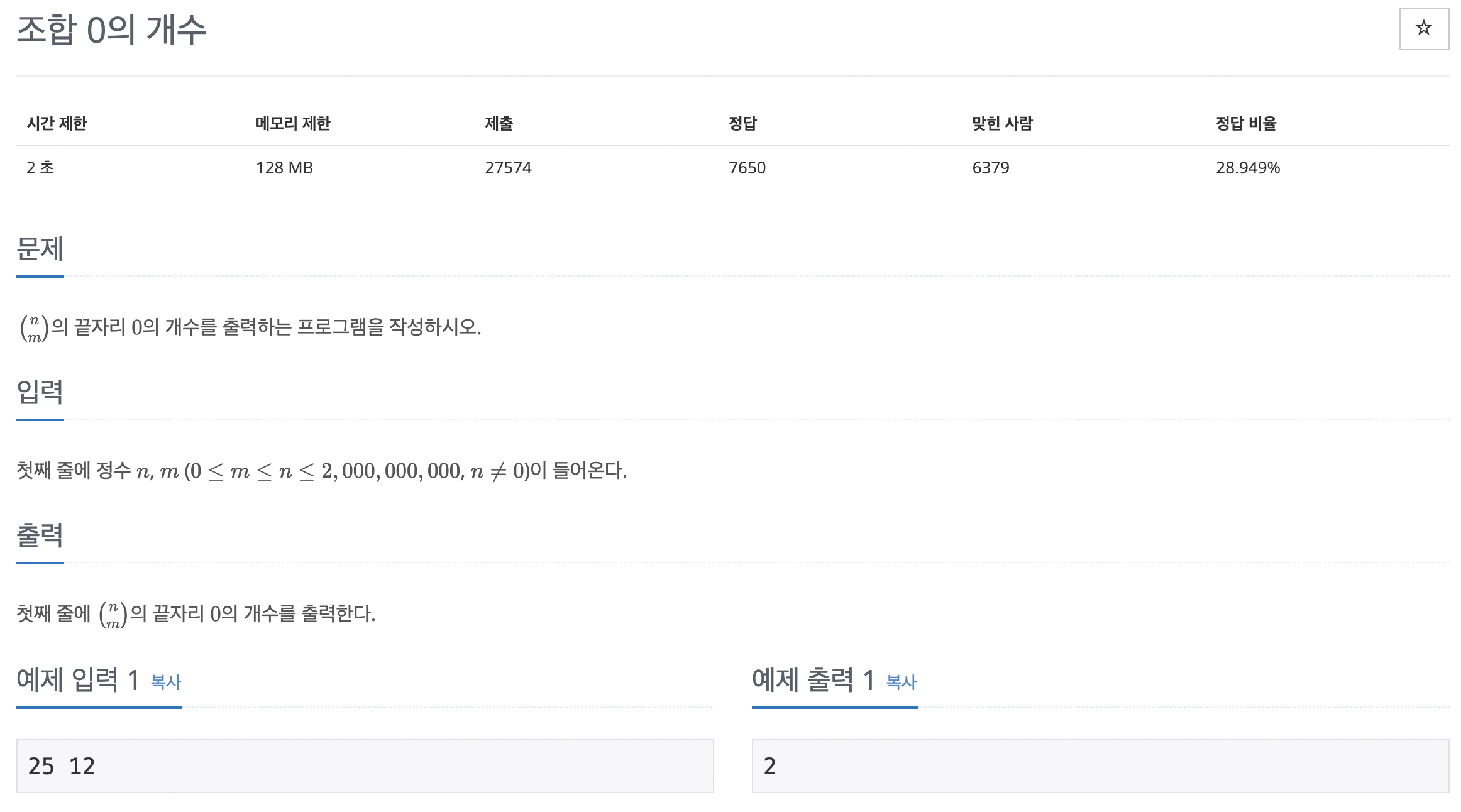
Task: Click the 입력 section heading
Action: [x=40, y=392]
